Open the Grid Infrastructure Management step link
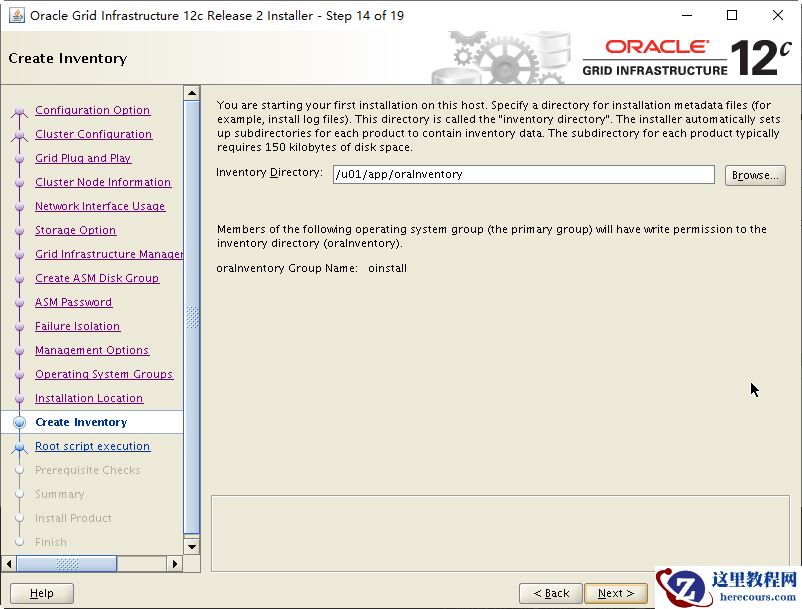The height and width of the screenshot is (609, 802). click(x=108, y=254)
